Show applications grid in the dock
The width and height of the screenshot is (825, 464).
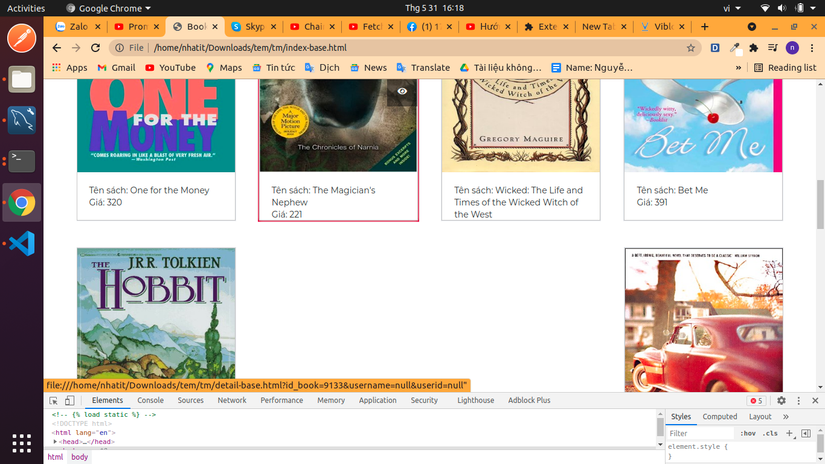[22, 443]
